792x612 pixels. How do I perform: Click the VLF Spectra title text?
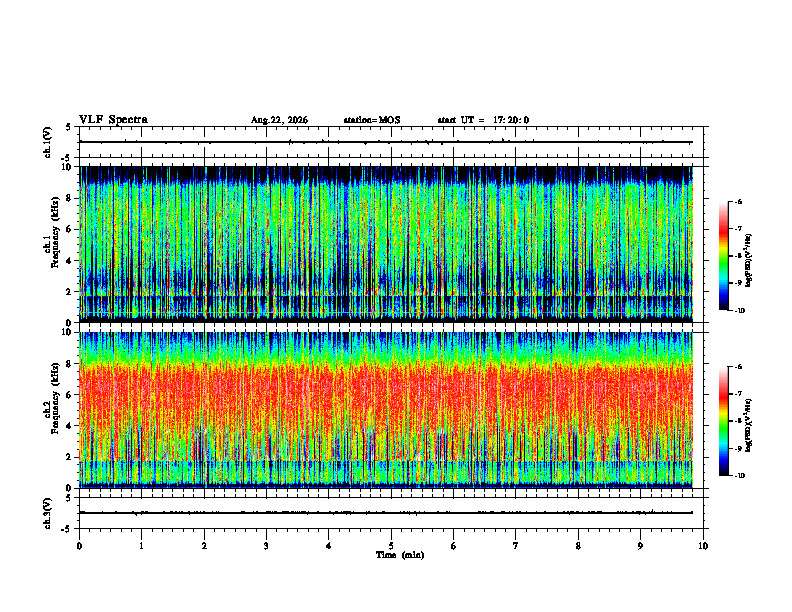(113, 120)
